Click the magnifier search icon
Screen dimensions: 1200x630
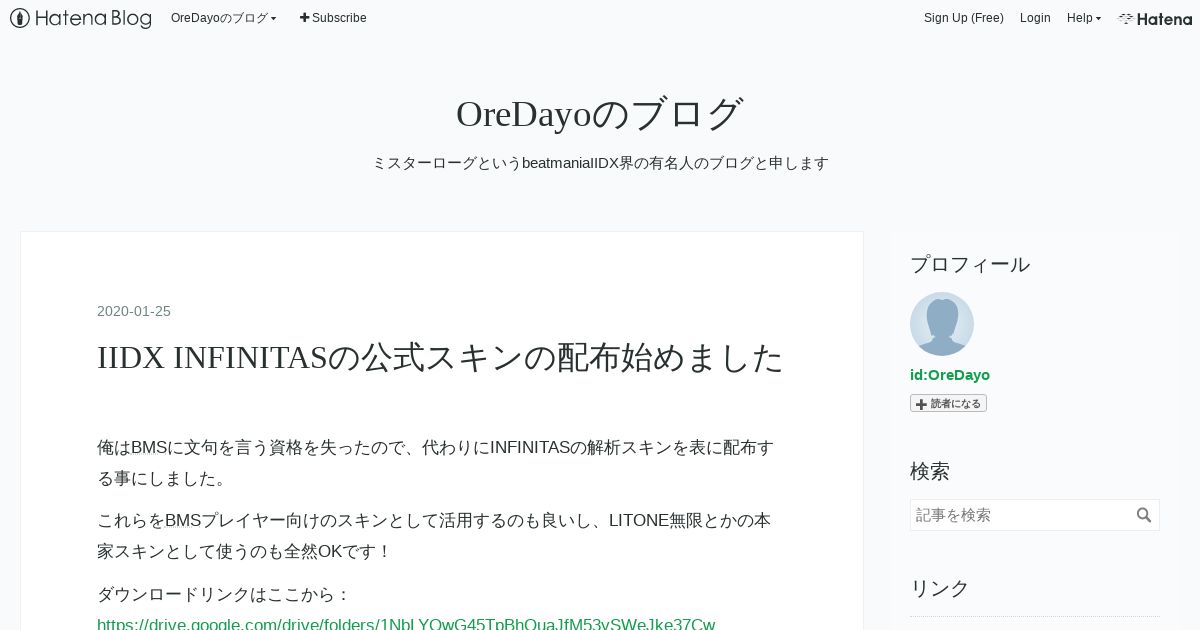(x=1144, y=515)
